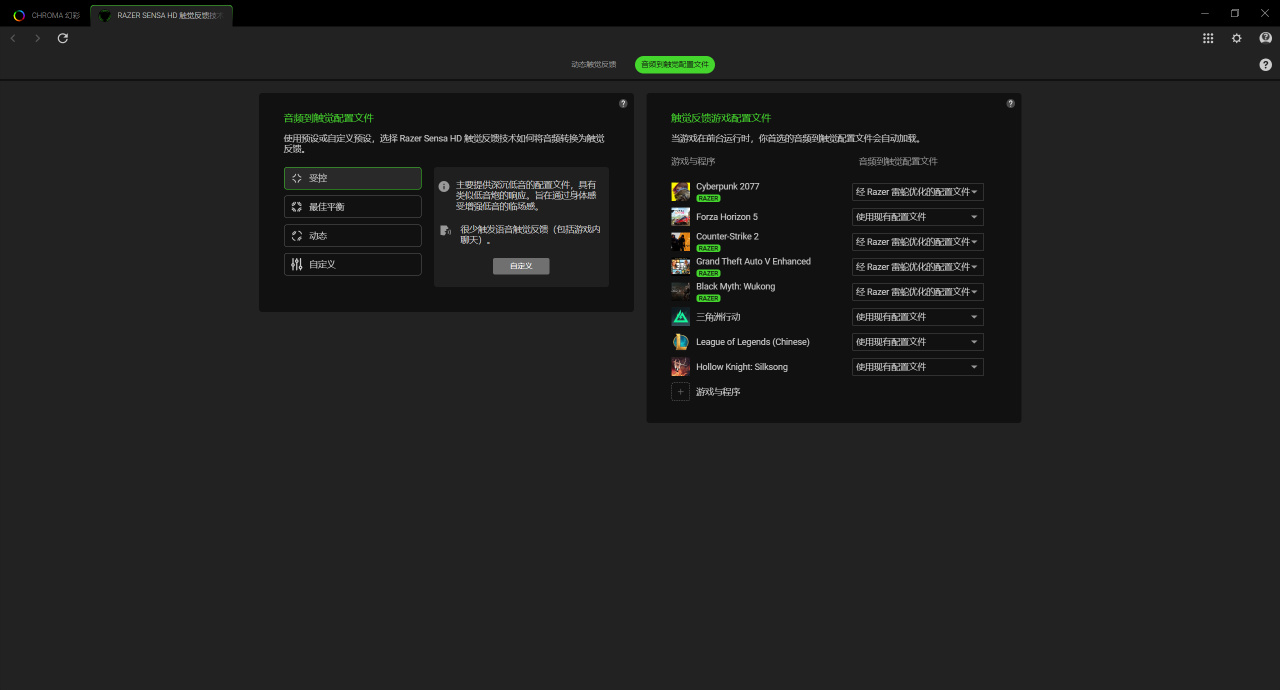
Task: Click the Grand Theft Auto V Enhanced text
Action: 753,262
